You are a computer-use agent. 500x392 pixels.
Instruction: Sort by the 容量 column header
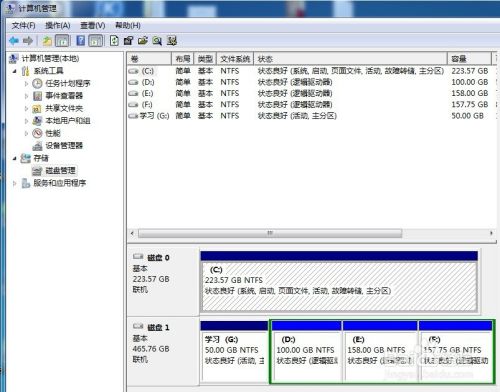[x=469, y=59]
